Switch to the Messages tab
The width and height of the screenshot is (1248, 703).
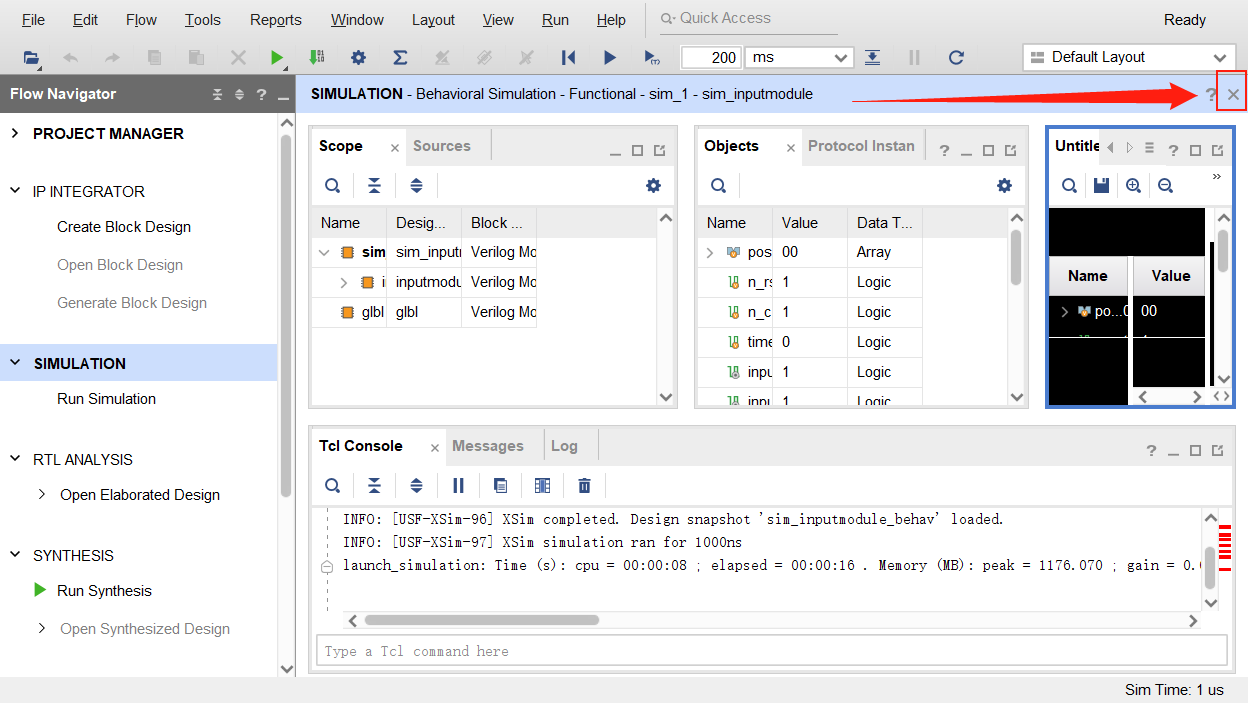[x=488, y=445]
